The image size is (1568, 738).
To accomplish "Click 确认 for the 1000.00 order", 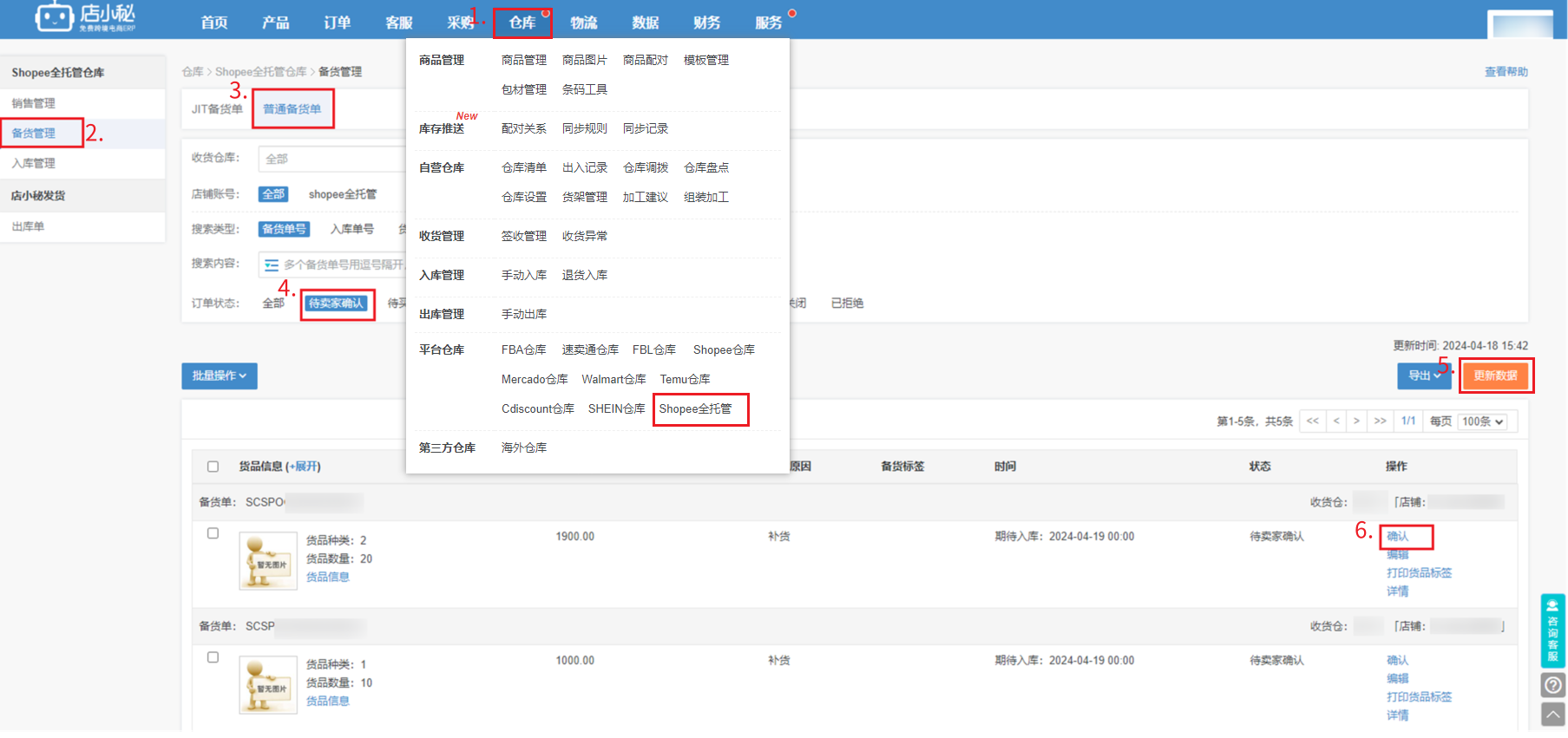I will pos(1398,661).
